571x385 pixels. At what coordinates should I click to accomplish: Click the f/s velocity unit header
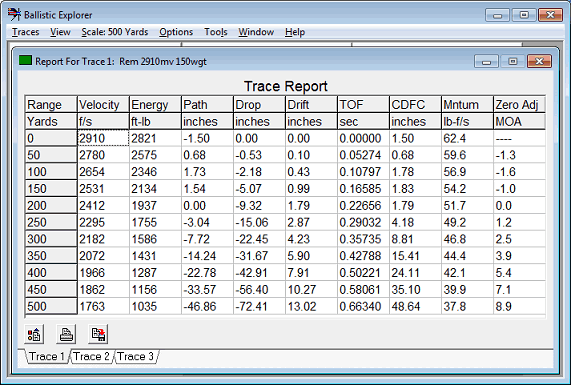[103, 121]
